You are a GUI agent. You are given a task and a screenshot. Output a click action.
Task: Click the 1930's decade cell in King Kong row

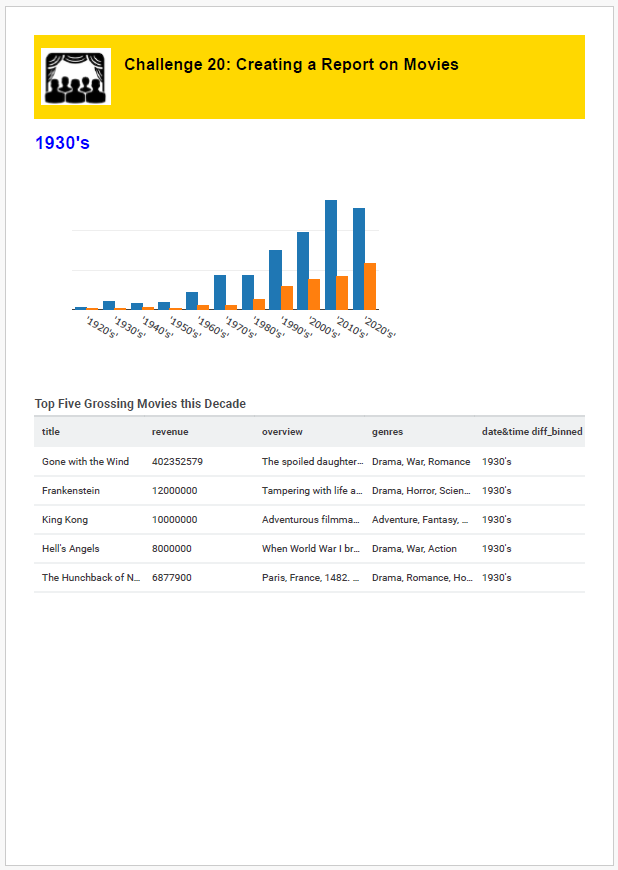(497, 519)
